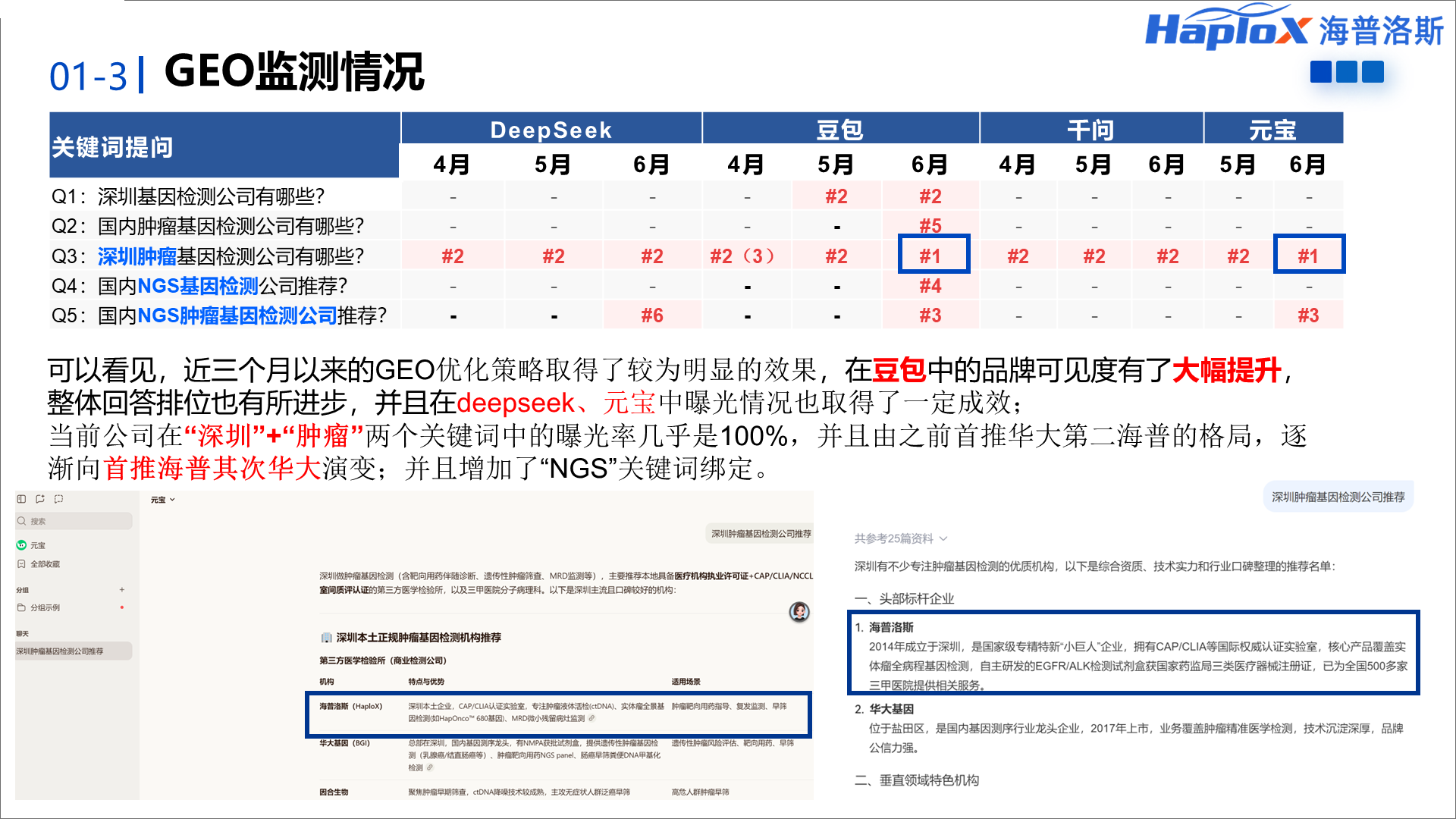Click the 因合生物 table row name
The height and width of the screenshot is (819, 1456).
tap(334, 792)
